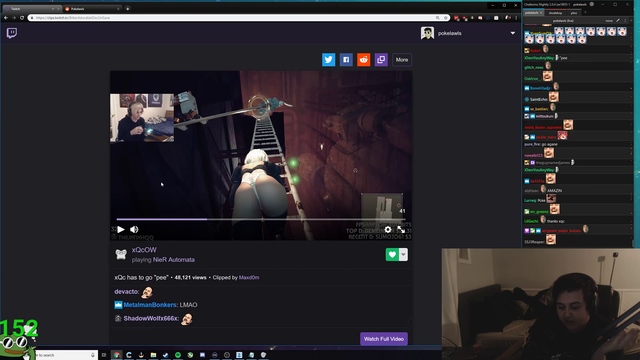Go forward in the browser
640x360 pixels.
coord(14,18)
